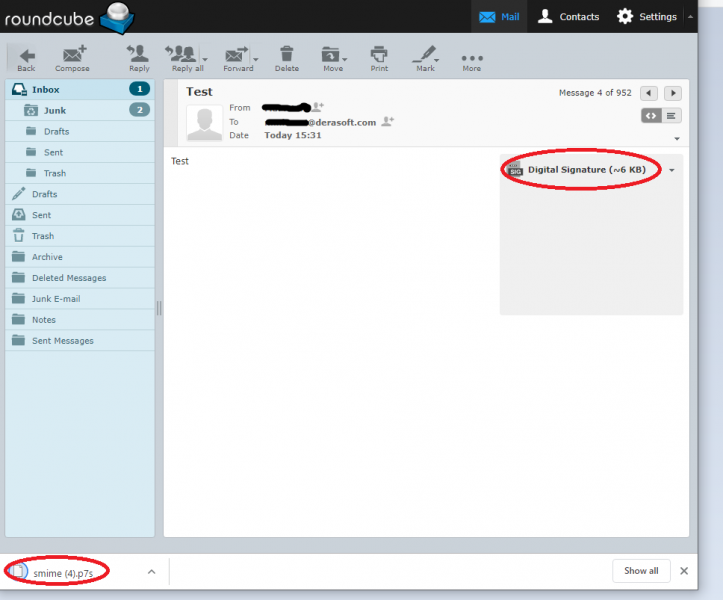Image resolution: width=723 pixels, height=600 pixels.
Task: Go to next message arrow
Action: [x=674, y=93]
